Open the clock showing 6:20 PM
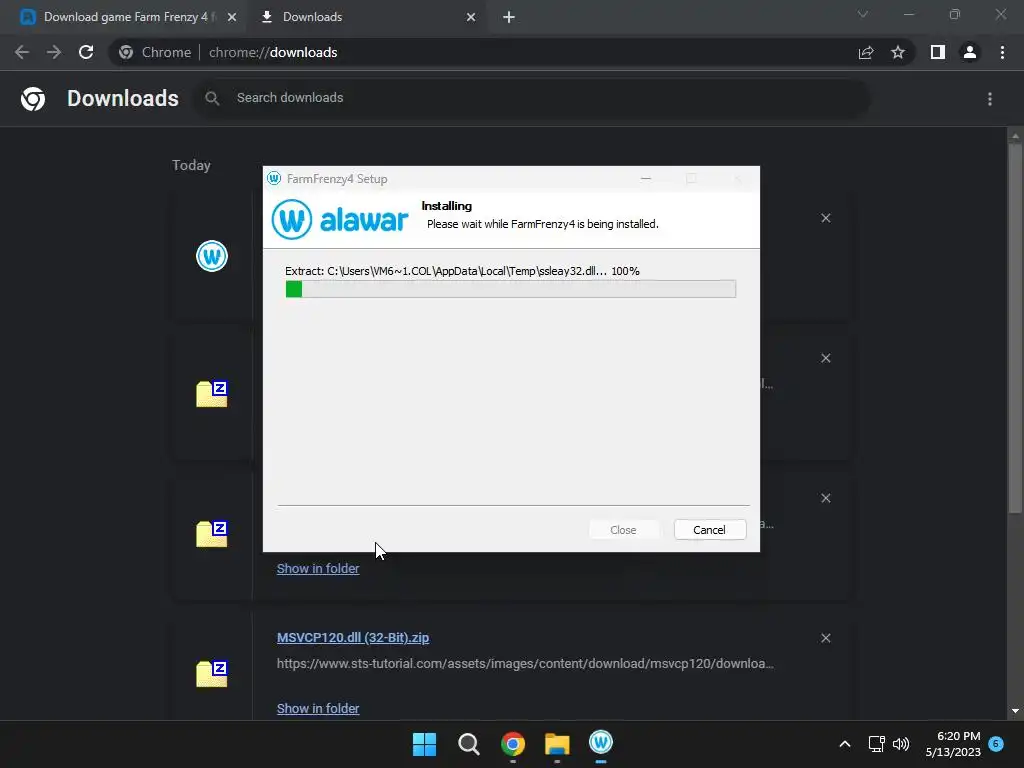1024x768 pixels. [953, 744]
